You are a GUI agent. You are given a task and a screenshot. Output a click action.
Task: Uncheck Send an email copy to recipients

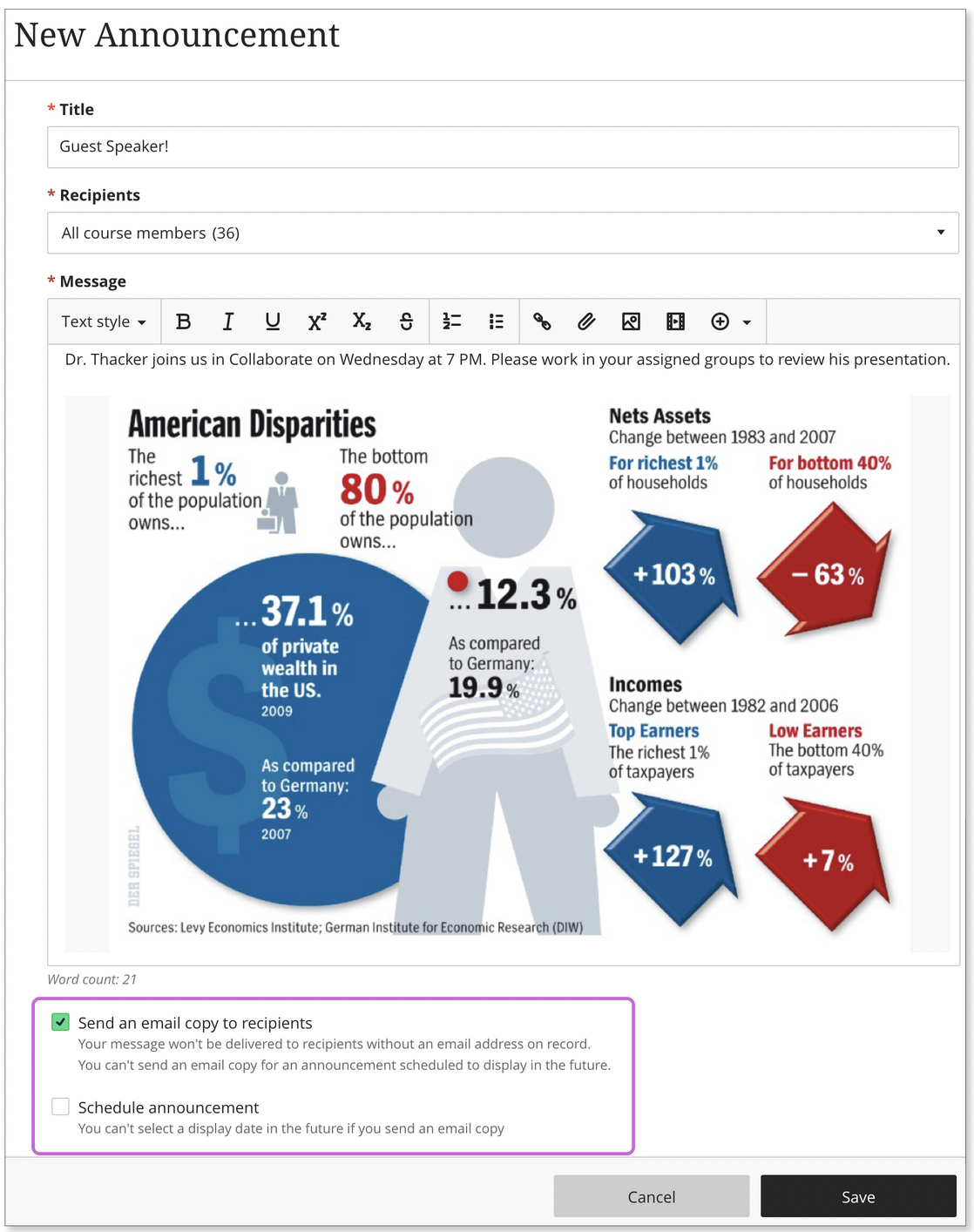click(x=60, y=1022)
